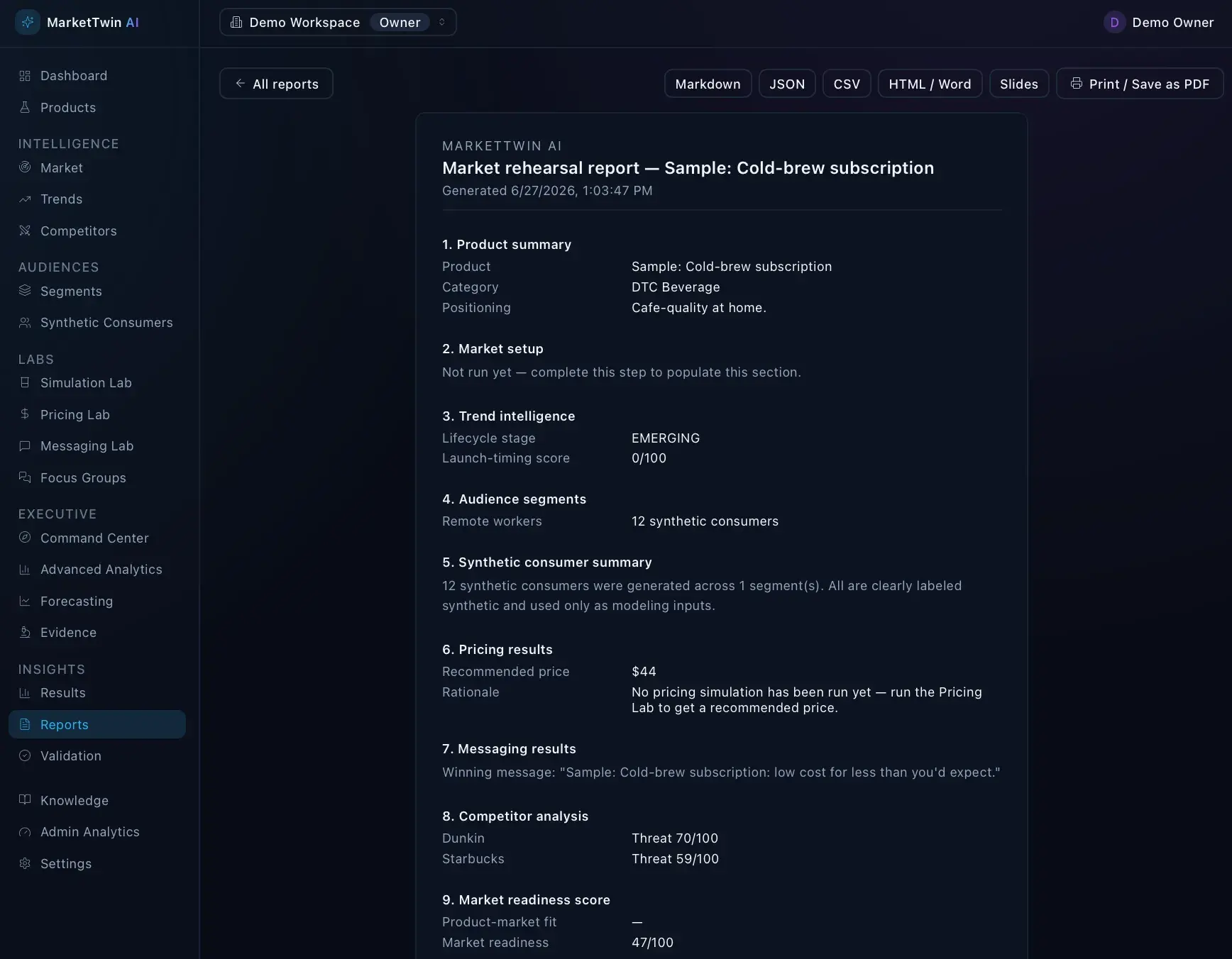Click the Dashboard grid icon

pyautogui.click(x=25, y=76)
